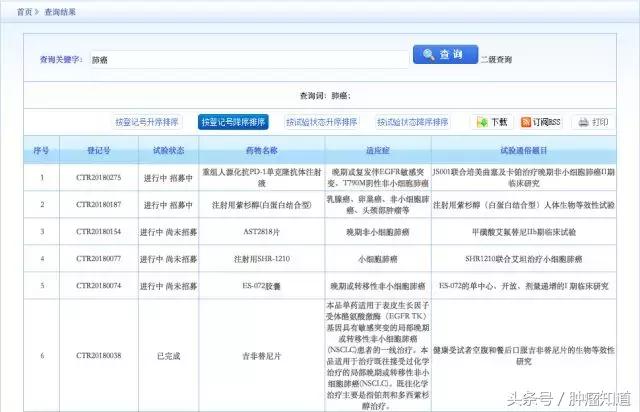This screenshot has width=640, height=412.
Task: Click 适应症 column header
Action: tap(378, 150)
